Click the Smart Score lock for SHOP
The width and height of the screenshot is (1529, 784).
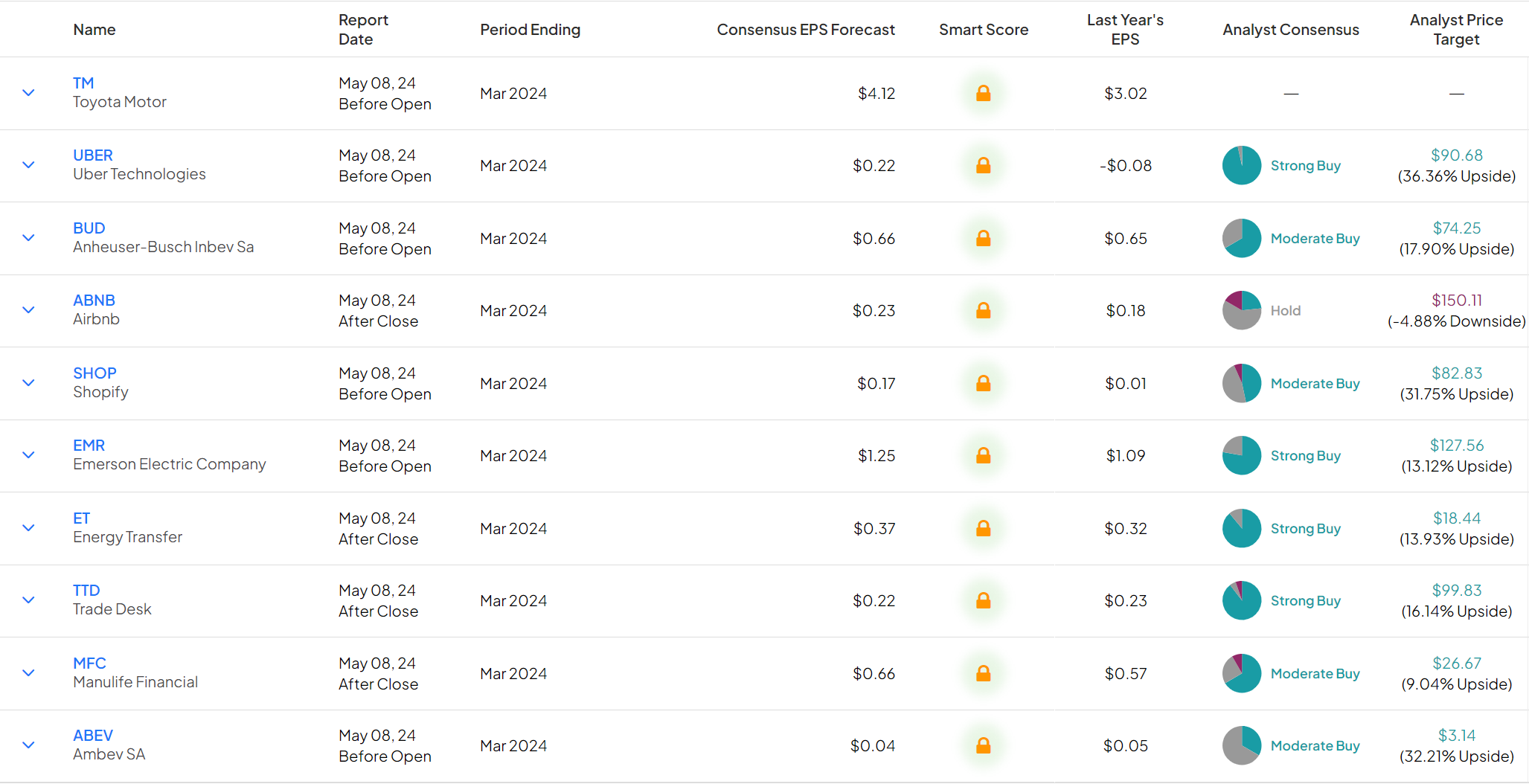coord(983,383)
